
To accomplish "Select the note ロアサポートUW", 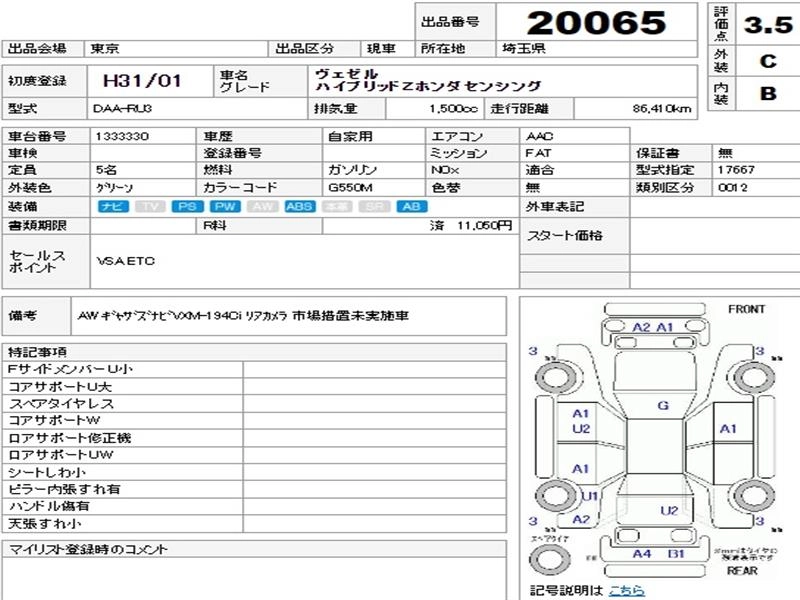I will click(x=61, y=455).
